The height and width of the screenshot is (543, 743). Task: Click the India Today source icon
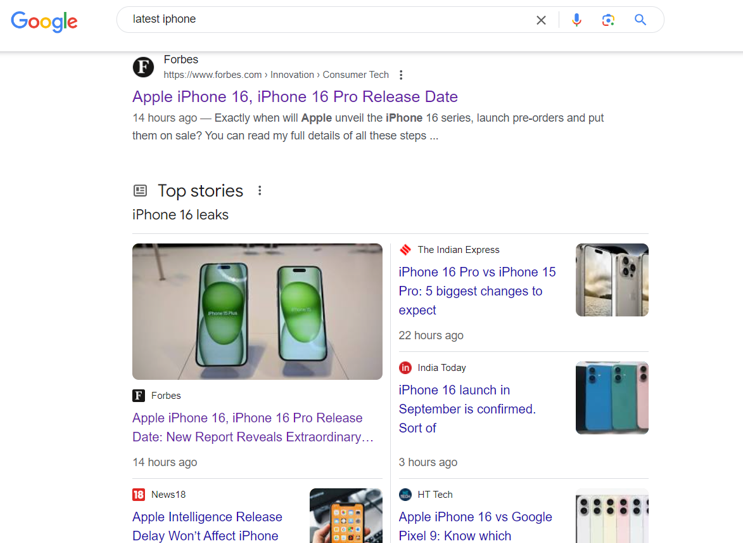coord(405,368)
